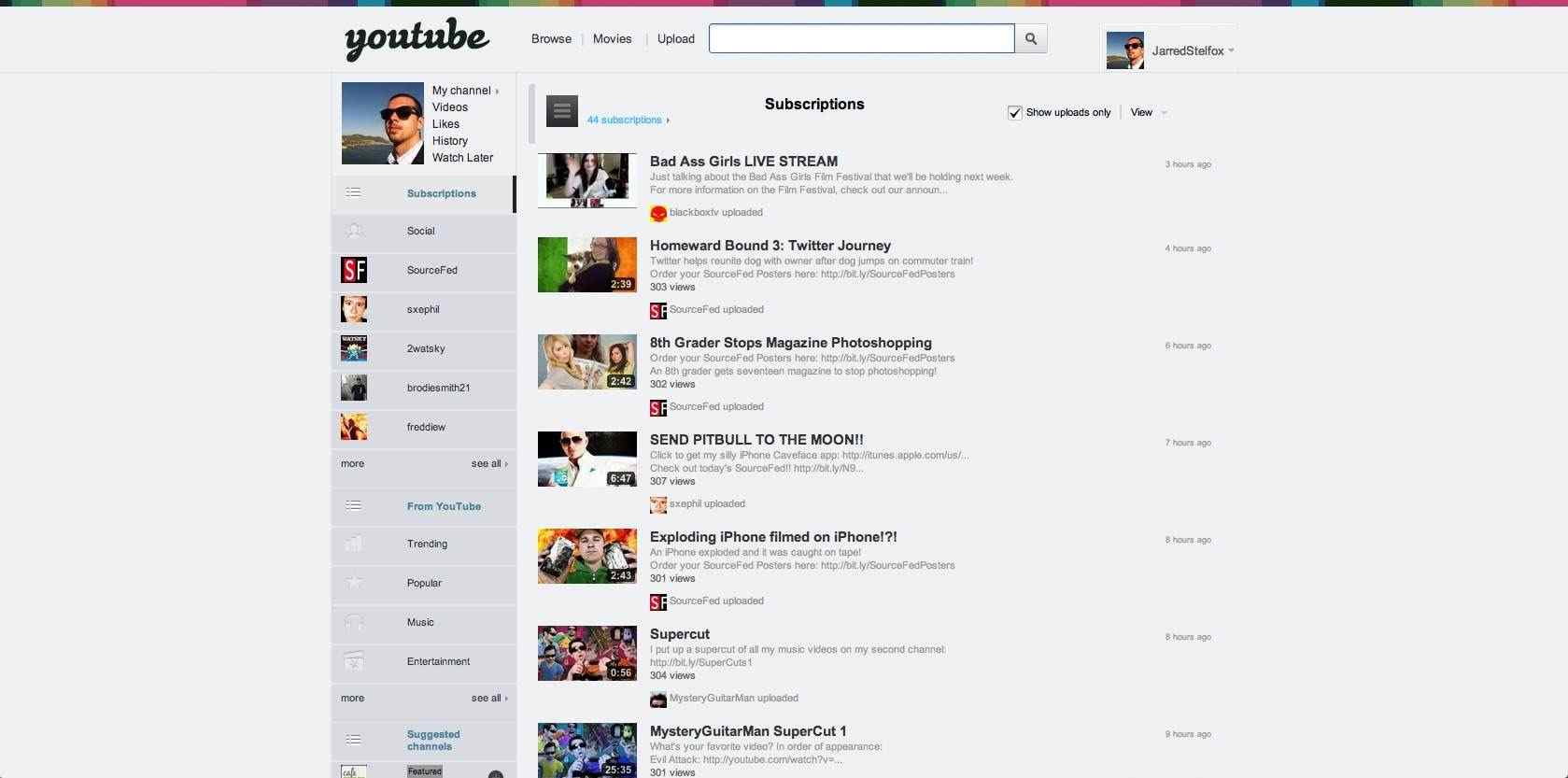Click MysteryGuitarMan uploader icon under Supercut
The height and width of the screenshot is (778, 1568).
658,700
